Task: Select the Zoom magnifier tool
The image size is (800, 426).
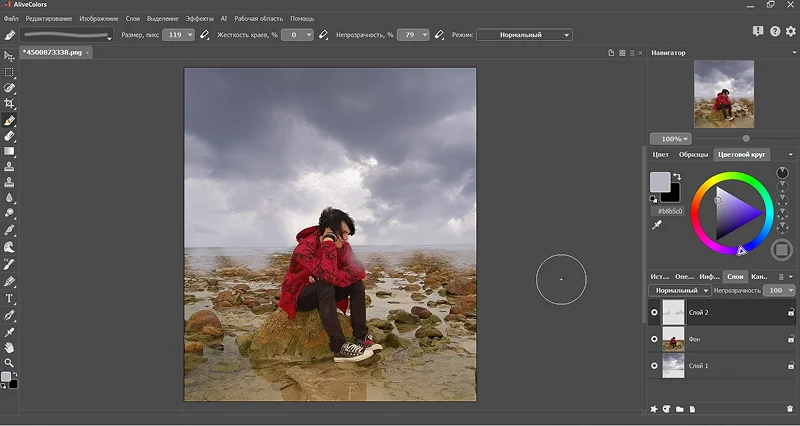Action: [9, 363]
